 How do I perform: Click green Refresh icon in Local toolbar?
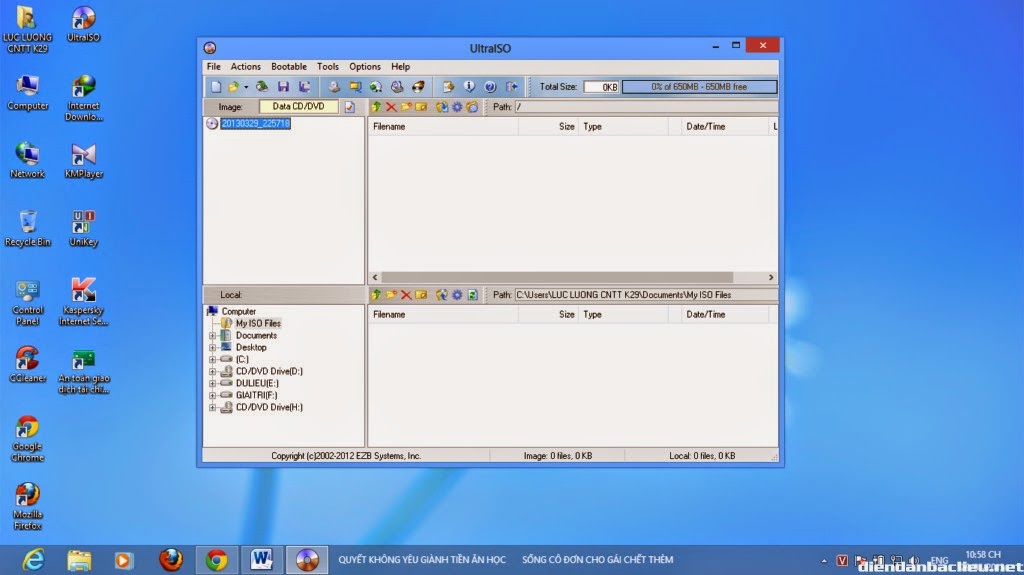472,295
